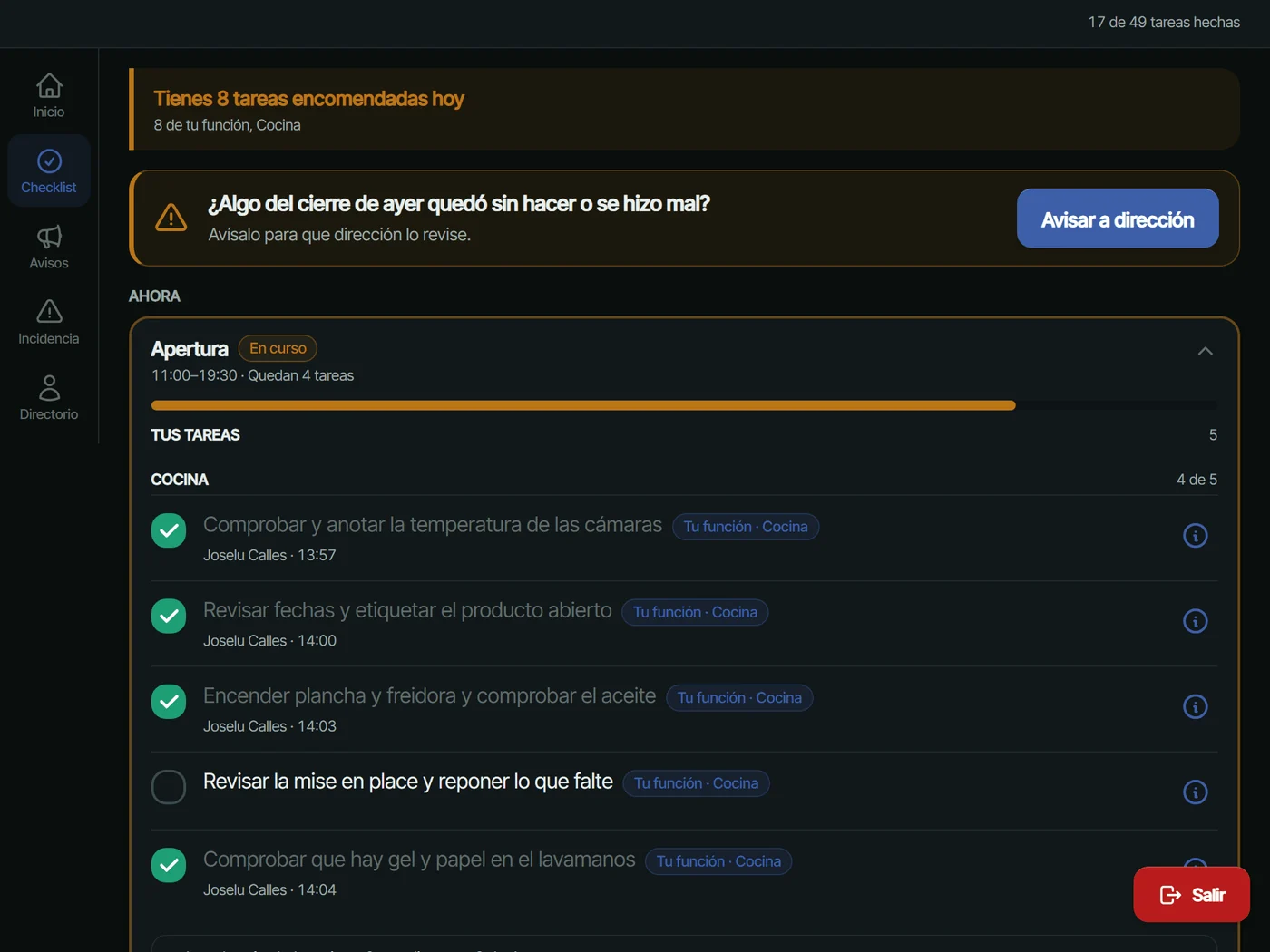Click warning triangle icon in cierre banner
This screenshot has width=1270, height=952.
pyautogui.click(x=171, y=218)
